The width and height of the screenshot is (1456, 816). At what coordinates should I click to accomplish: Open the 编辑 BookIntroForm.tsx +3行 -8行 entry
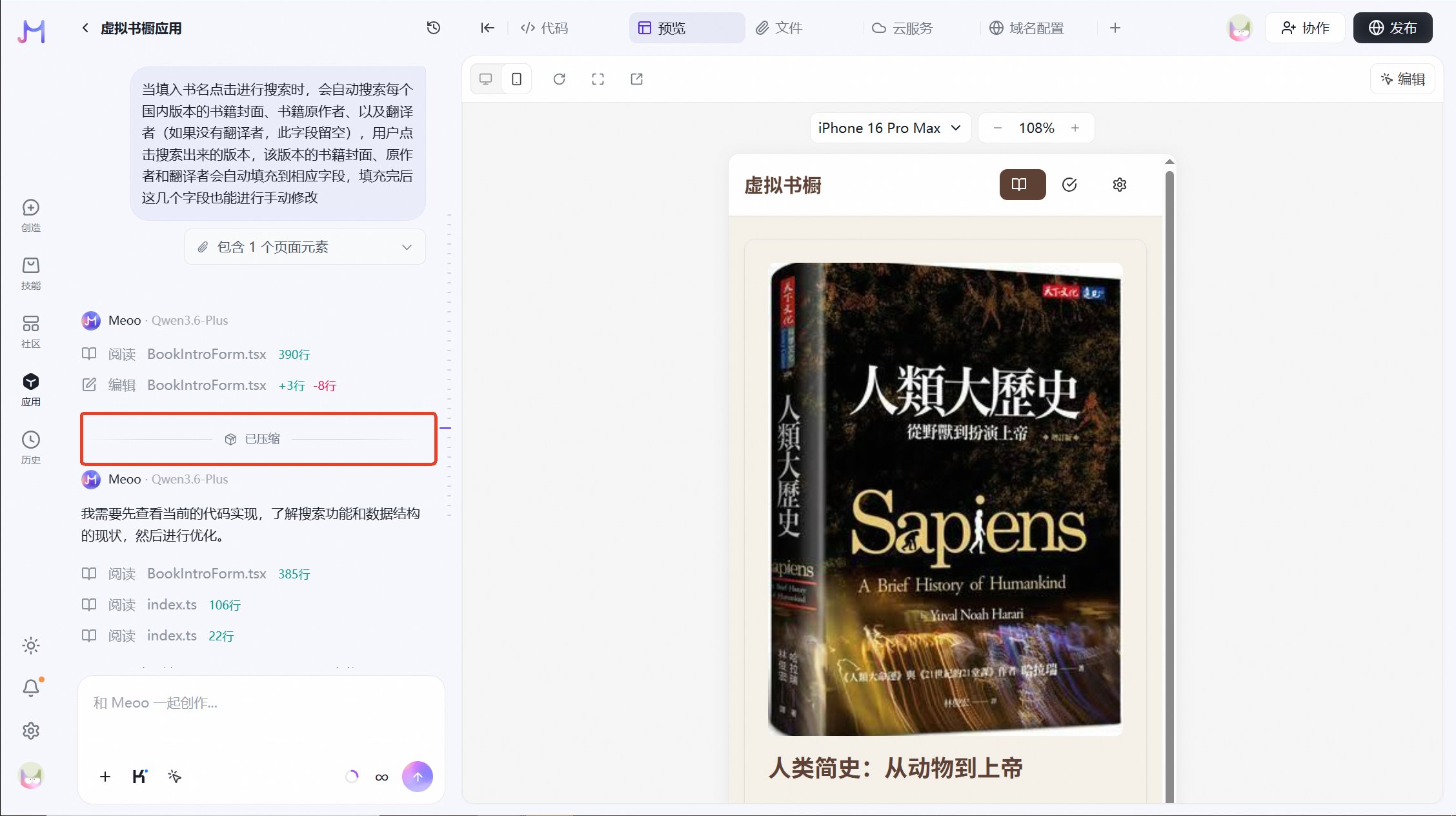click(209, 385)
